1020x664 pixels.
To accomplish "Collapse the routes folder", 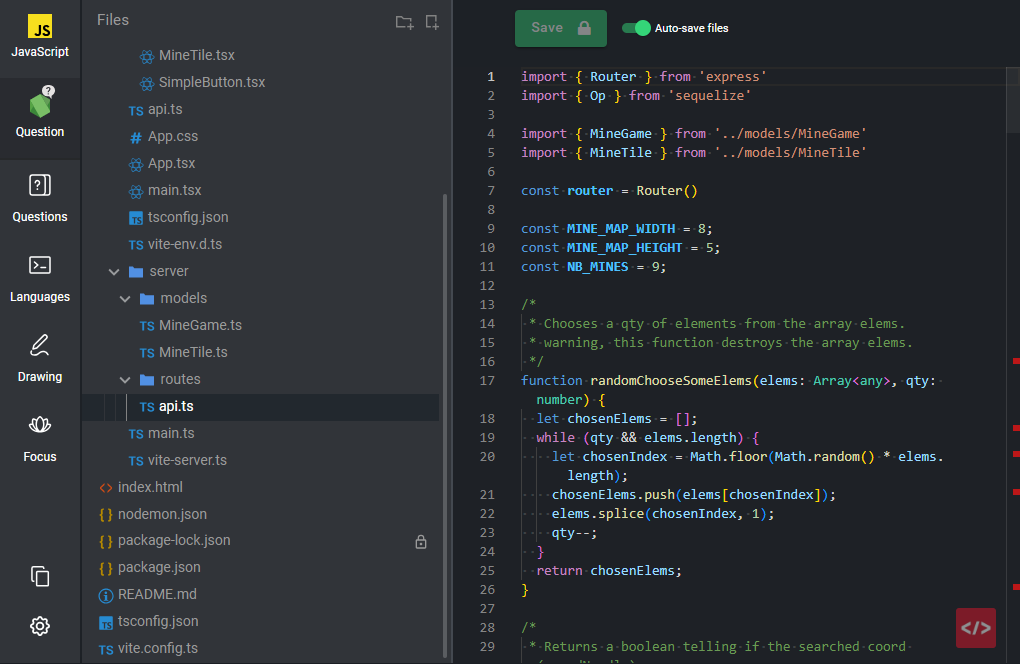I will point(124,379).
